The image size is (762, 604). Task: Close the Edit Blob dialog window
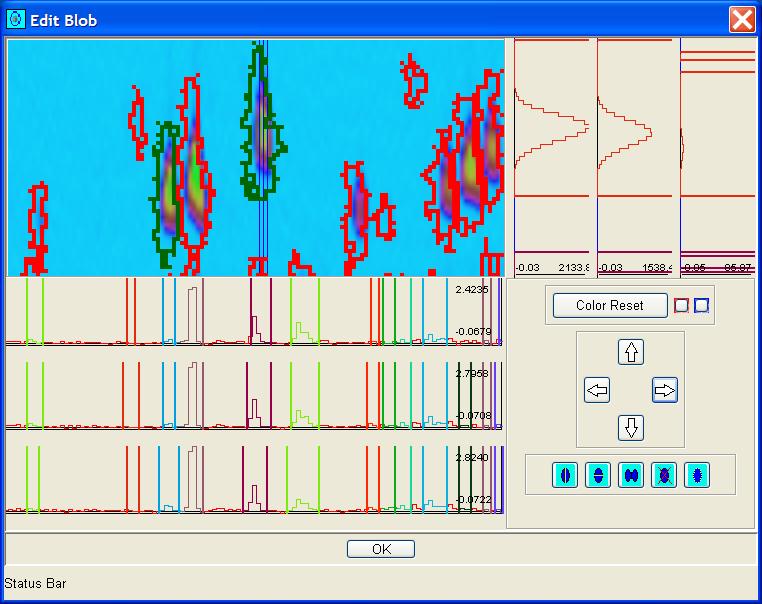coord(741,19)
